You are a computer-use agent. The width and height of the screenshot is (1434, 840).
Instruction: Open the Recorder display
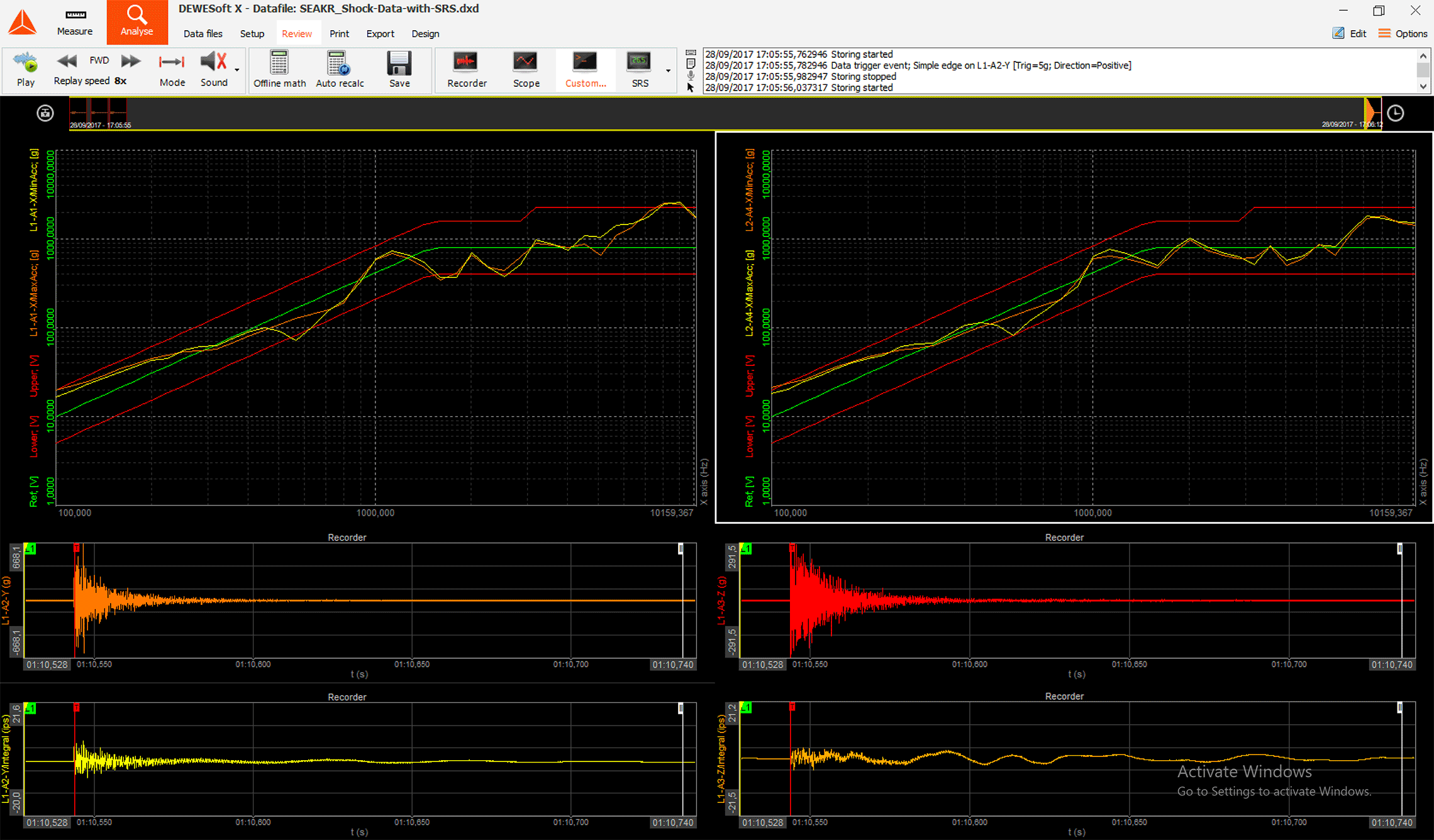click(467, 69)
